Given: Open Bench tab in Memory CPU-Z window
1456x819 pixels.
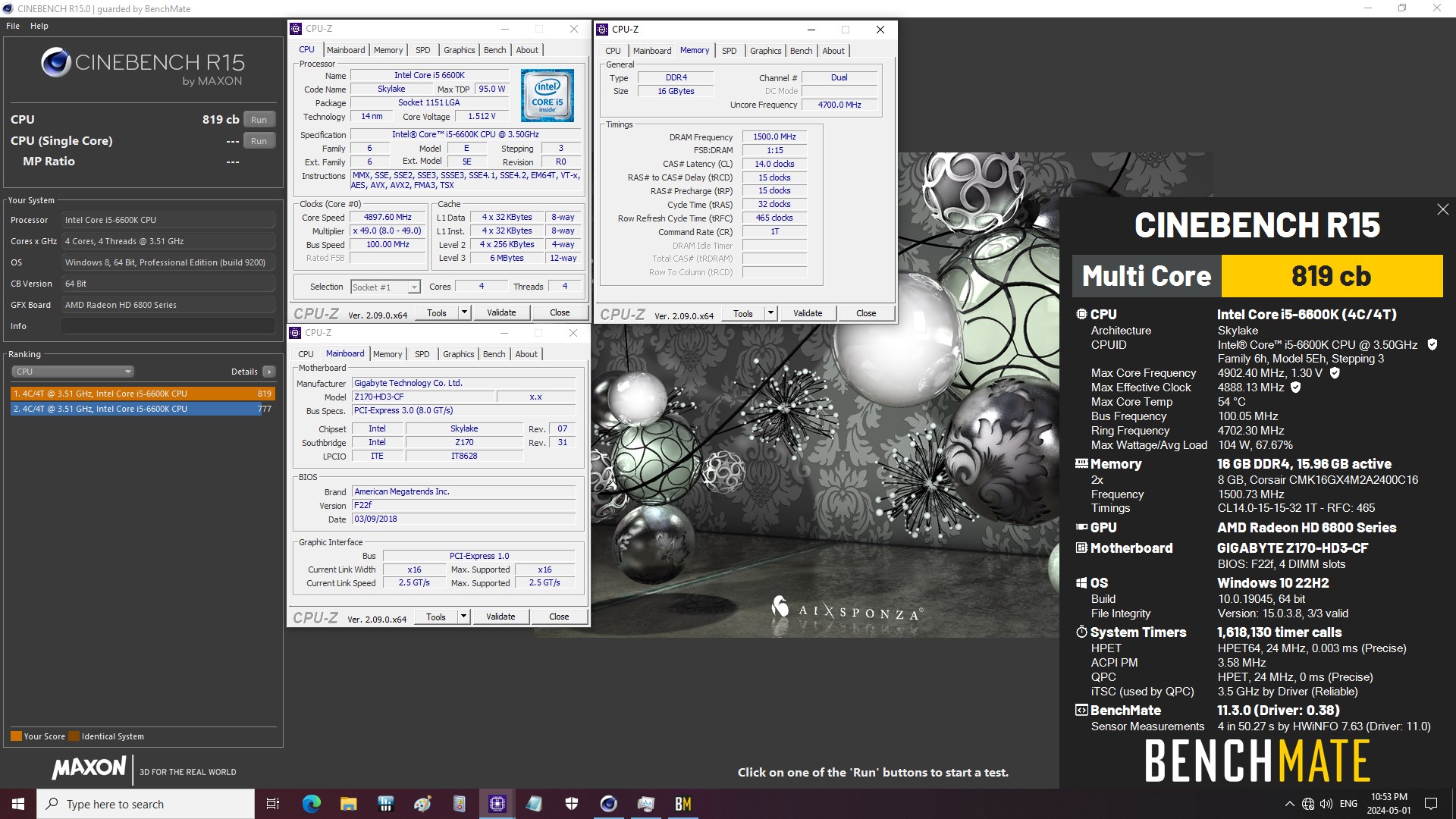Looking at the screenshot, I should pos(802,51).
